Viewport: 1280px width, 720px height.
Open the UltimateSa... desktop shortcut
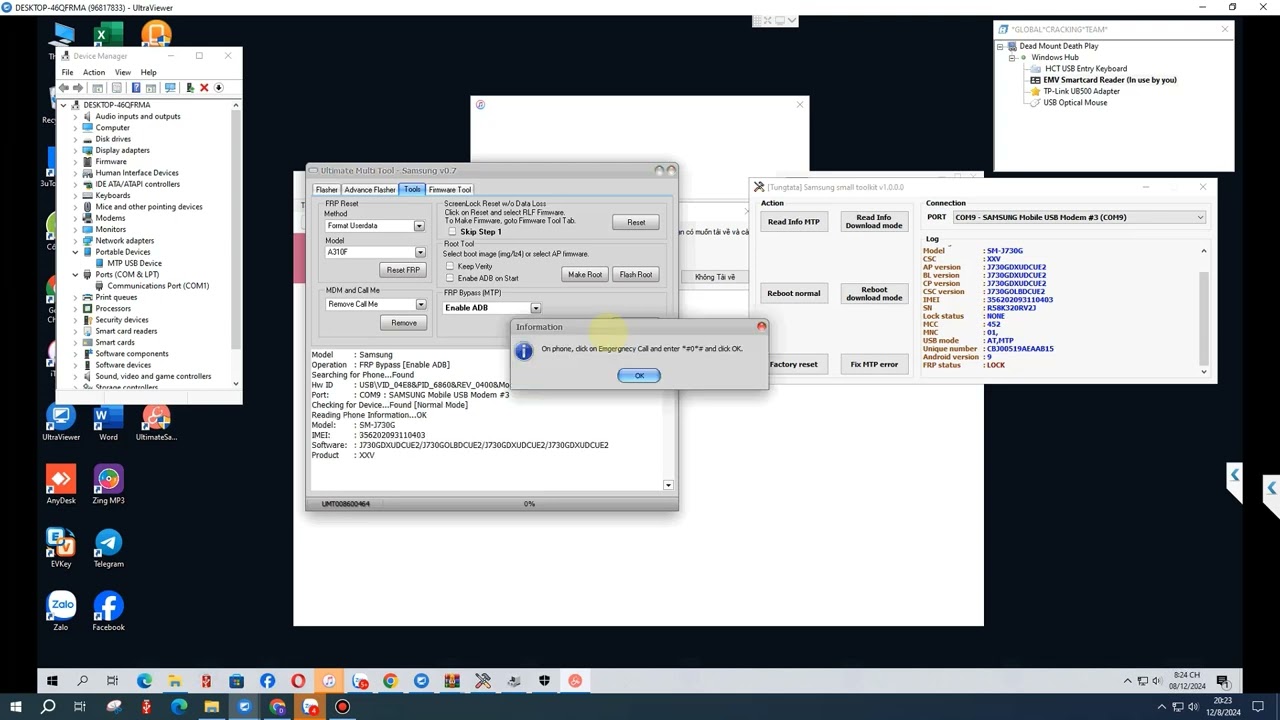pos(155,422)
